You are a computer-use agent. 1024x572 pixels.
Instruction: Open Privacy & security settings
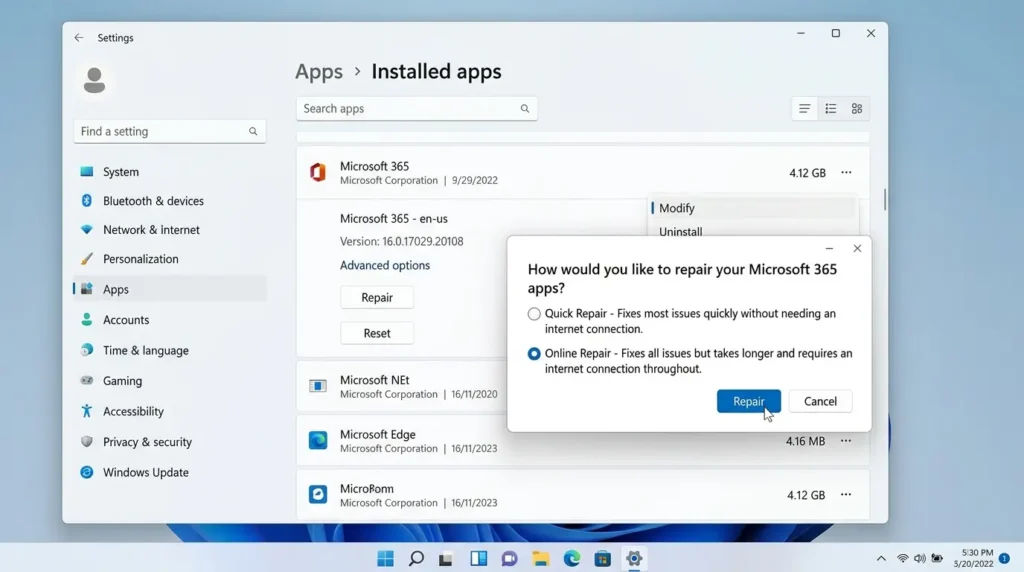point(170,442)
